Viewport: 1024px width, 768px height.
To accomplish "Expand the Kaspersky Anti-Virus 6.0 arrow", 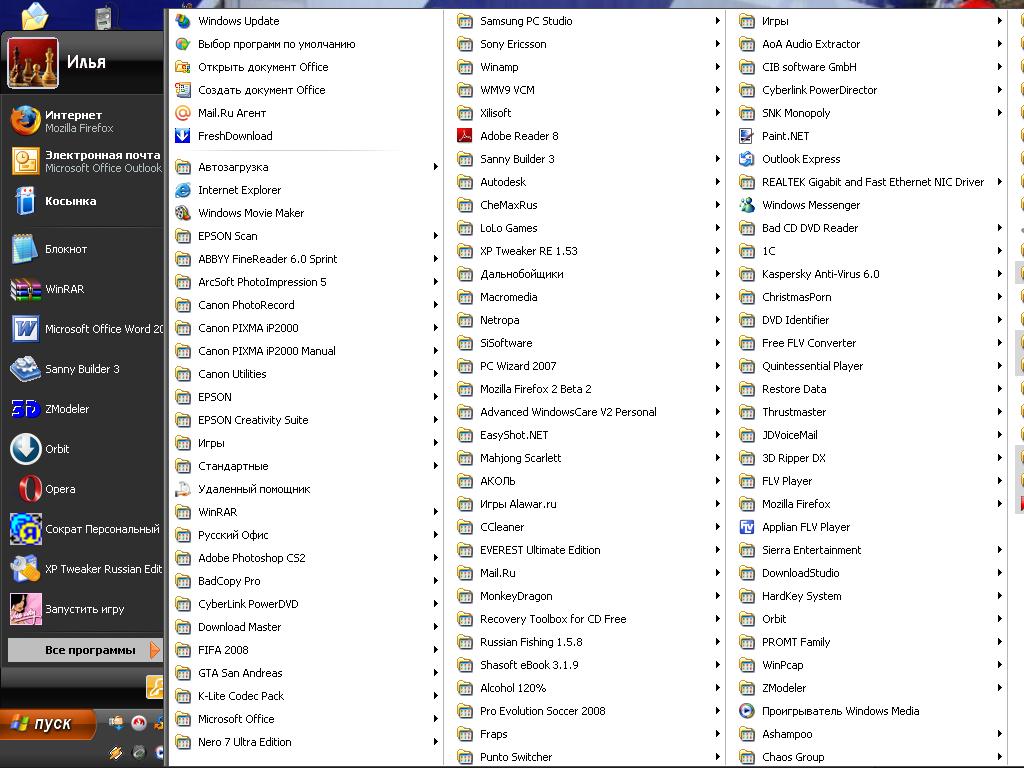I will point(999,274).
